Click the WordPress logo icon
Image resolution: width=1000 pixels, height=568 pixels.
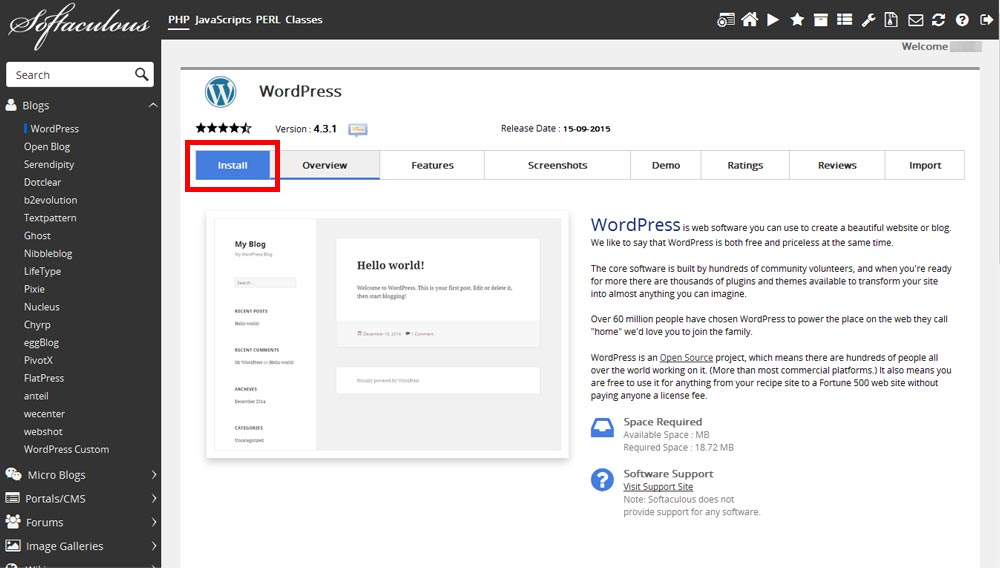(x=221, y=92)
